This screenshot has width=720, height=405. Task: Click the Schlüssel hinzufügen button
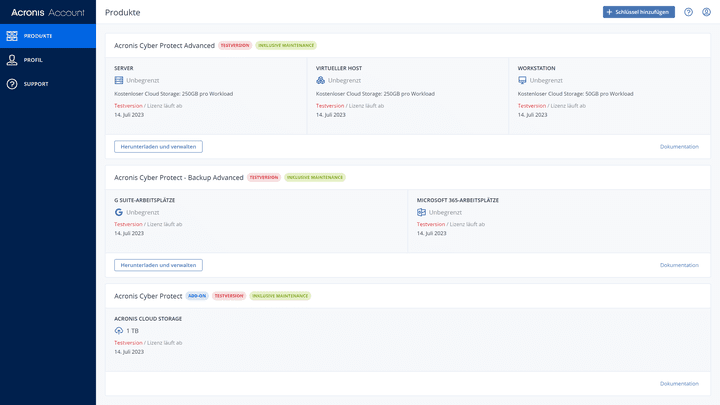point(639,12)
